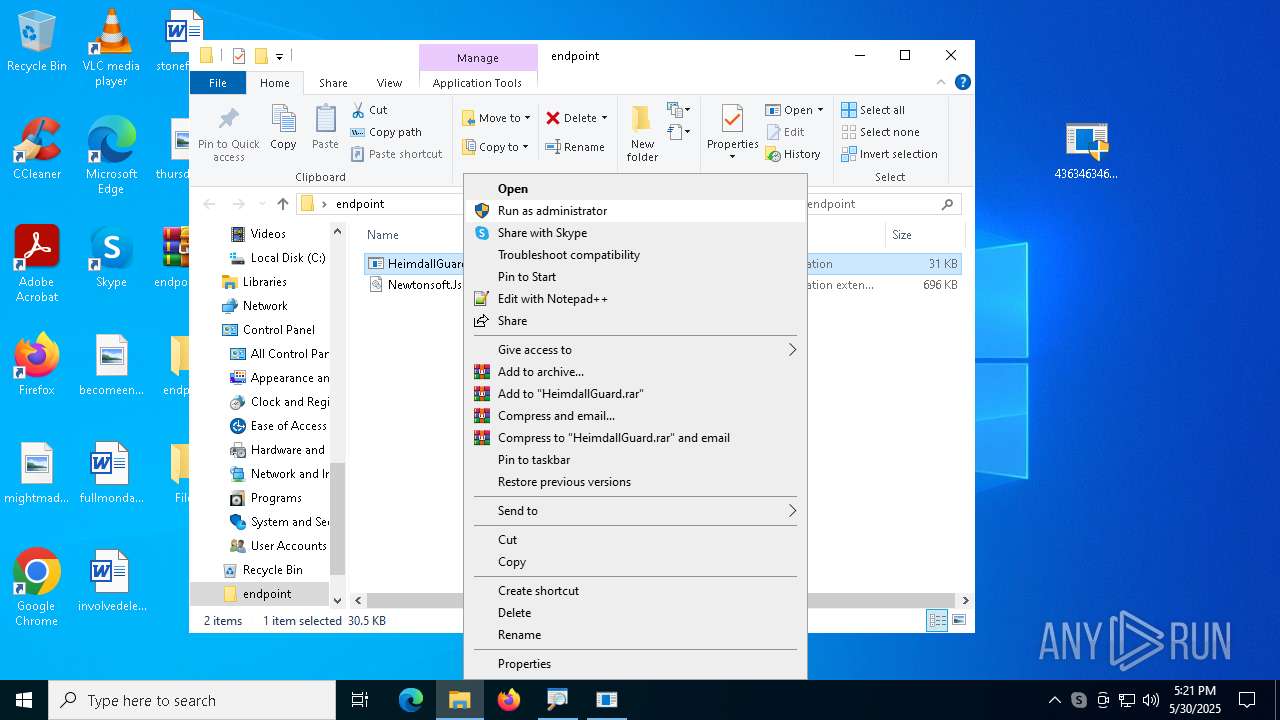The width and height of the screenshot is (1280, 720).
Task: Click the Rename ribbon button
Action: [575, 147]
